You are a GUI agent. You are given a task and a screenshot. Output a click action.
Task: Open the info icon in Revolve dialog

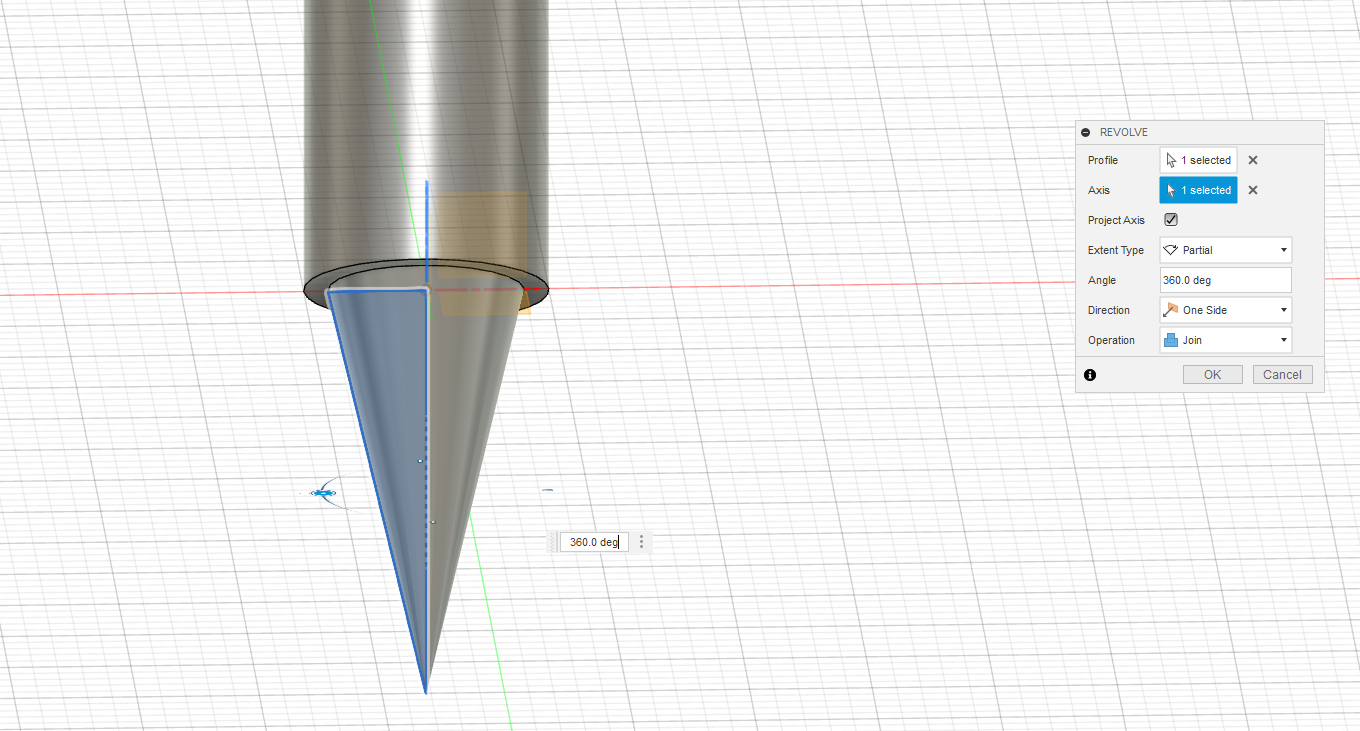(x=1090, y=375)
